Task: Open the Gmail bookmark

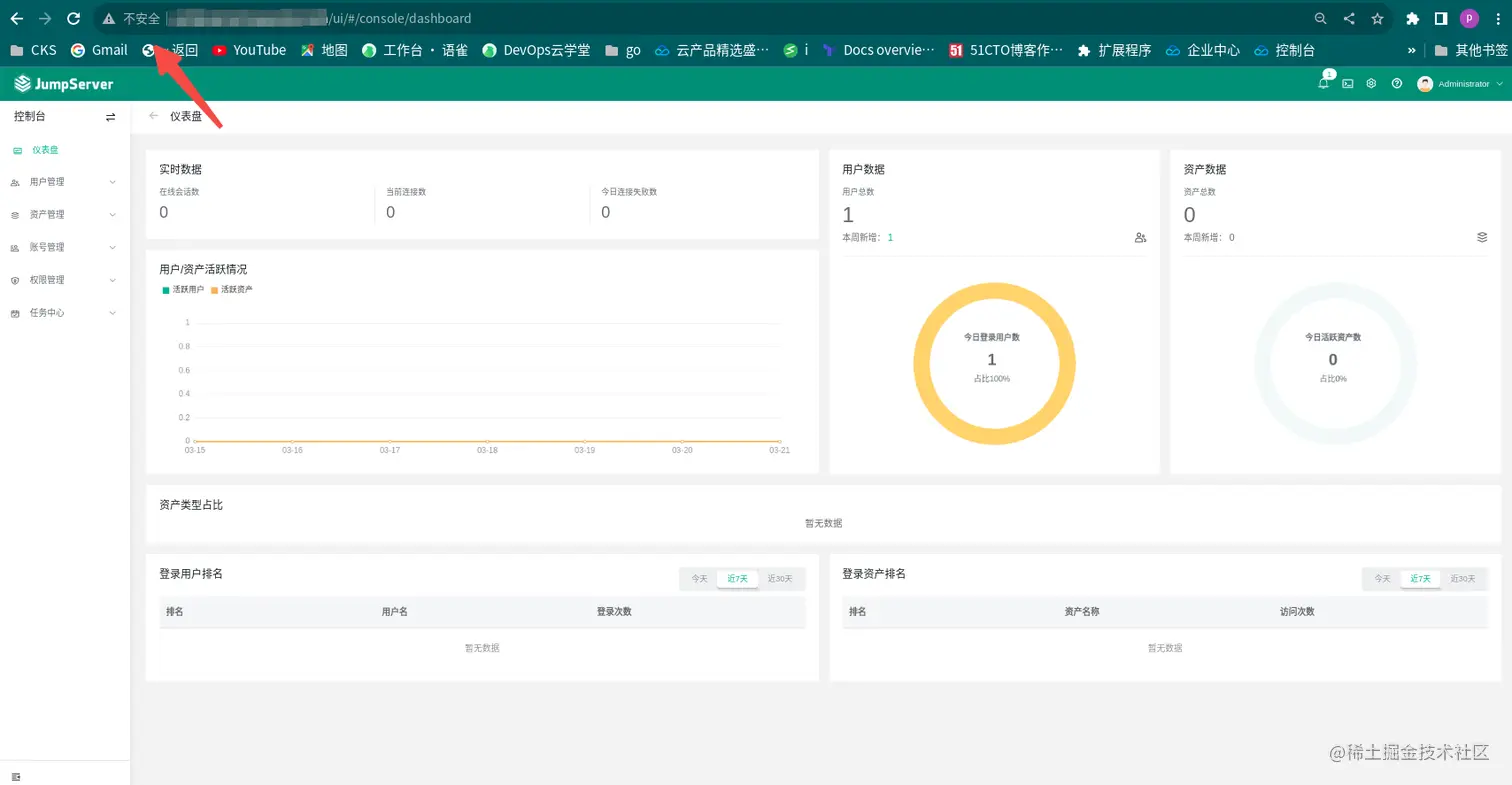Action: click(x=99, y=50)
